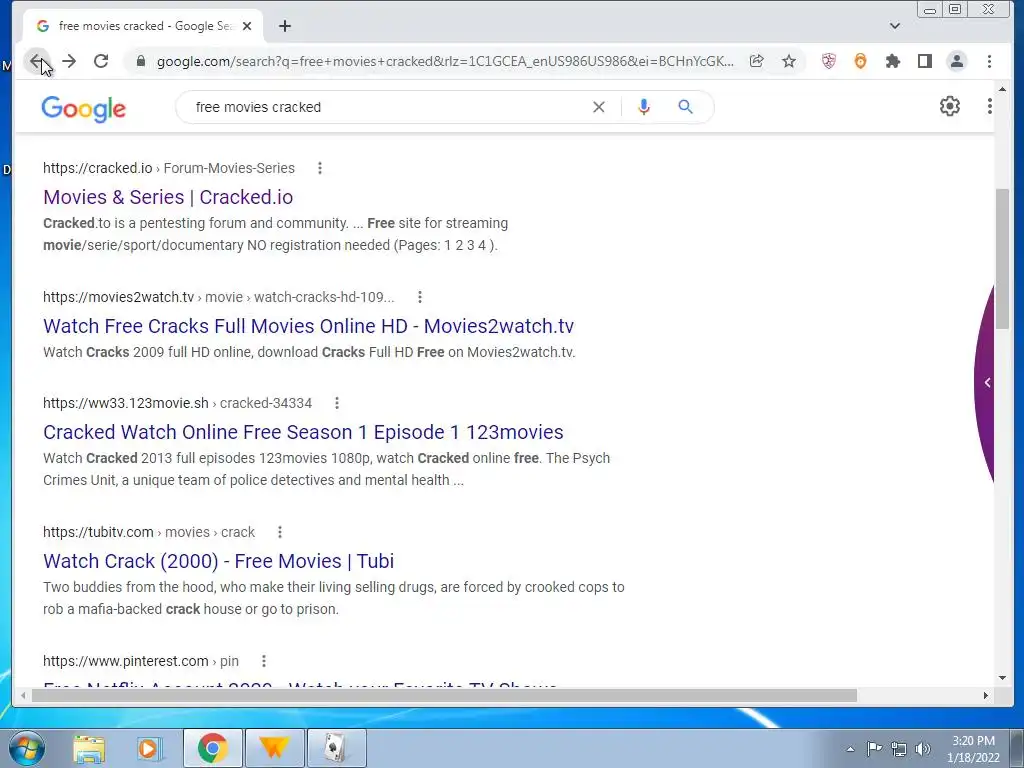Switch to Chrome on the taskbar
This screenshot has height=768, width=1024.
213,749
